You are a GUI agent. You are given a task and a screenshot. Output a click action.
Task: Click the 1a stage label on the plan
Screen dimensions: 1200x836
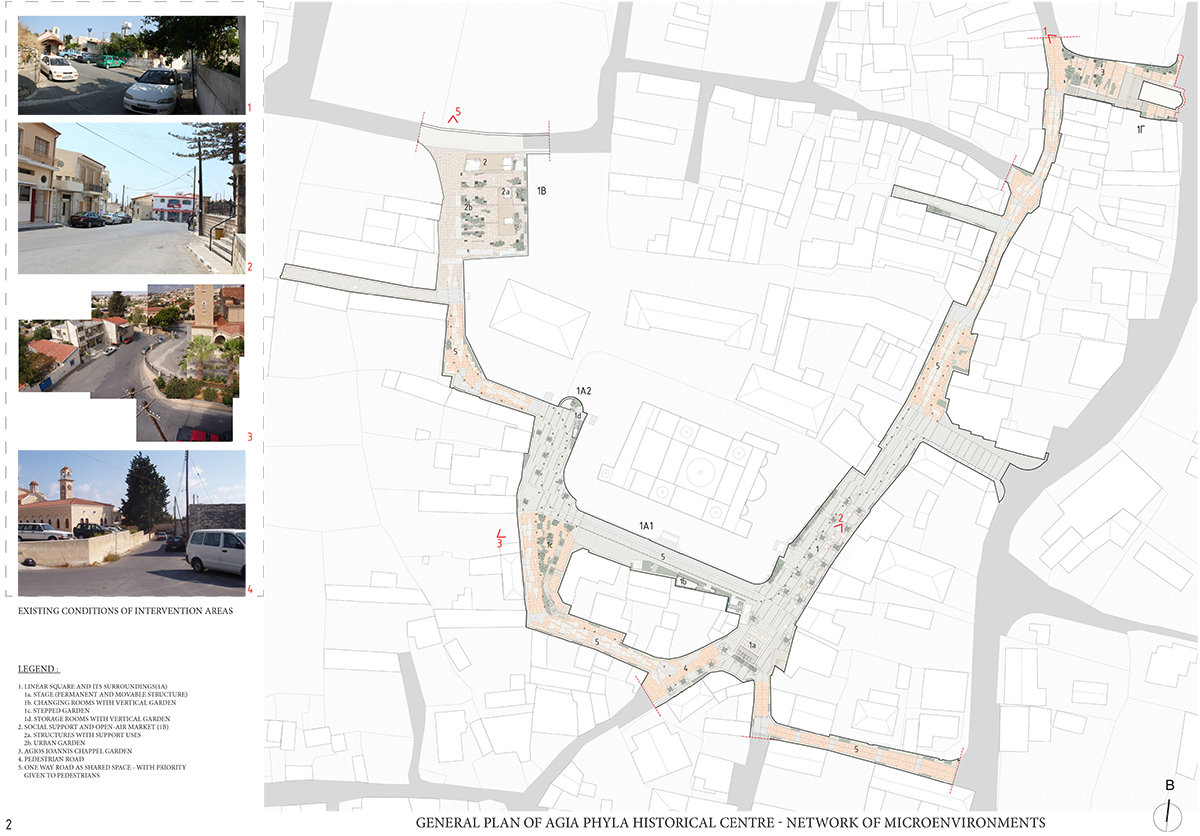pyautogui.click(x=754, y=646)
